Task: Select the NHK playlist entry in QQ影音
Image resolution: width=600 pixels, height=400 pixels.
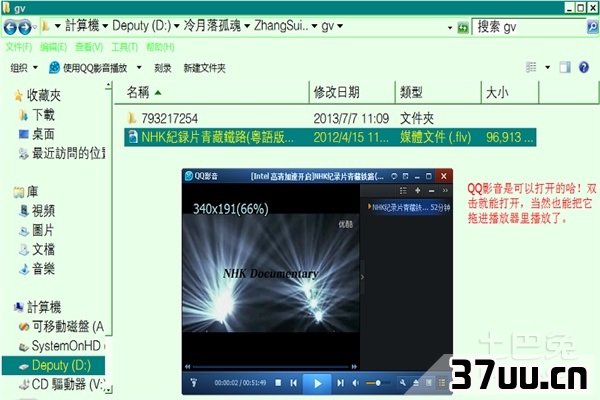Action: 409,207
